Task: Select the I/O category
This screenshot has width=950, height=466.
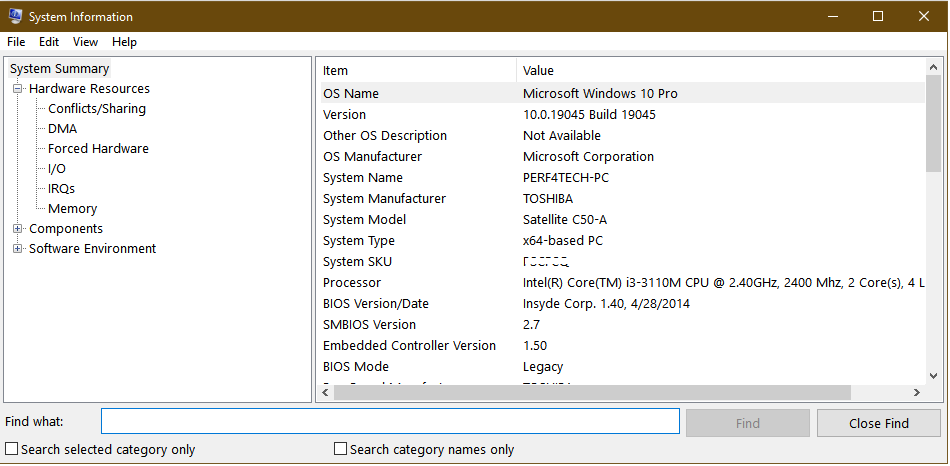Action: (x=57, y=168)
